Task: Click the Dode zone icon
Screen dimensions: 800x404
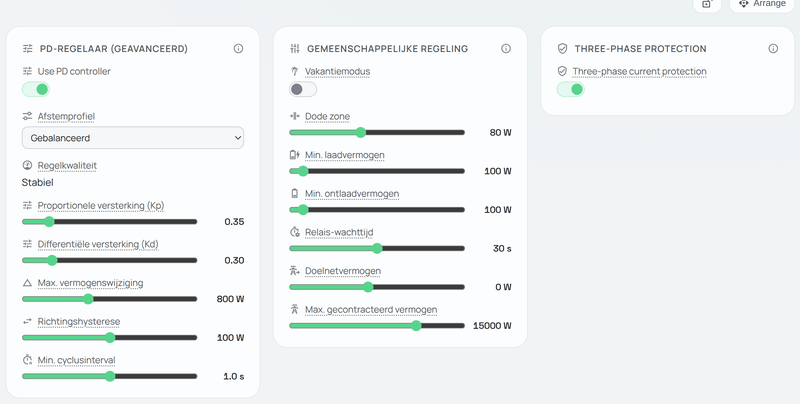Action: tap(294, 116)
